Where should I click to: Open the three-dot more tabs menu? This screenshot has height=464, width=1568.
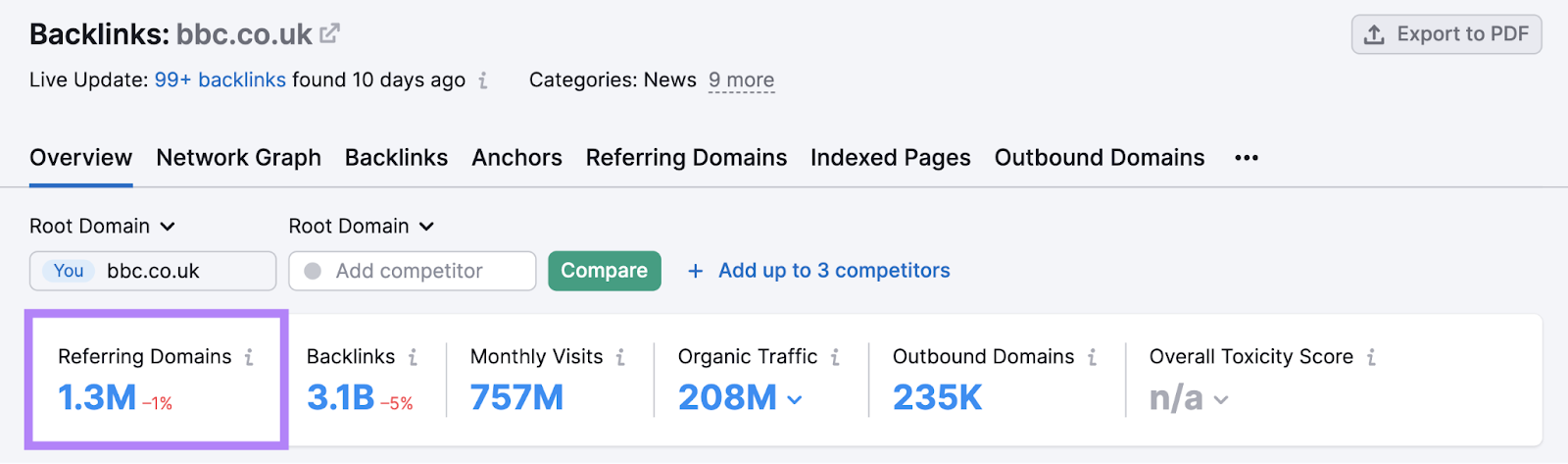click(1247, 158)
